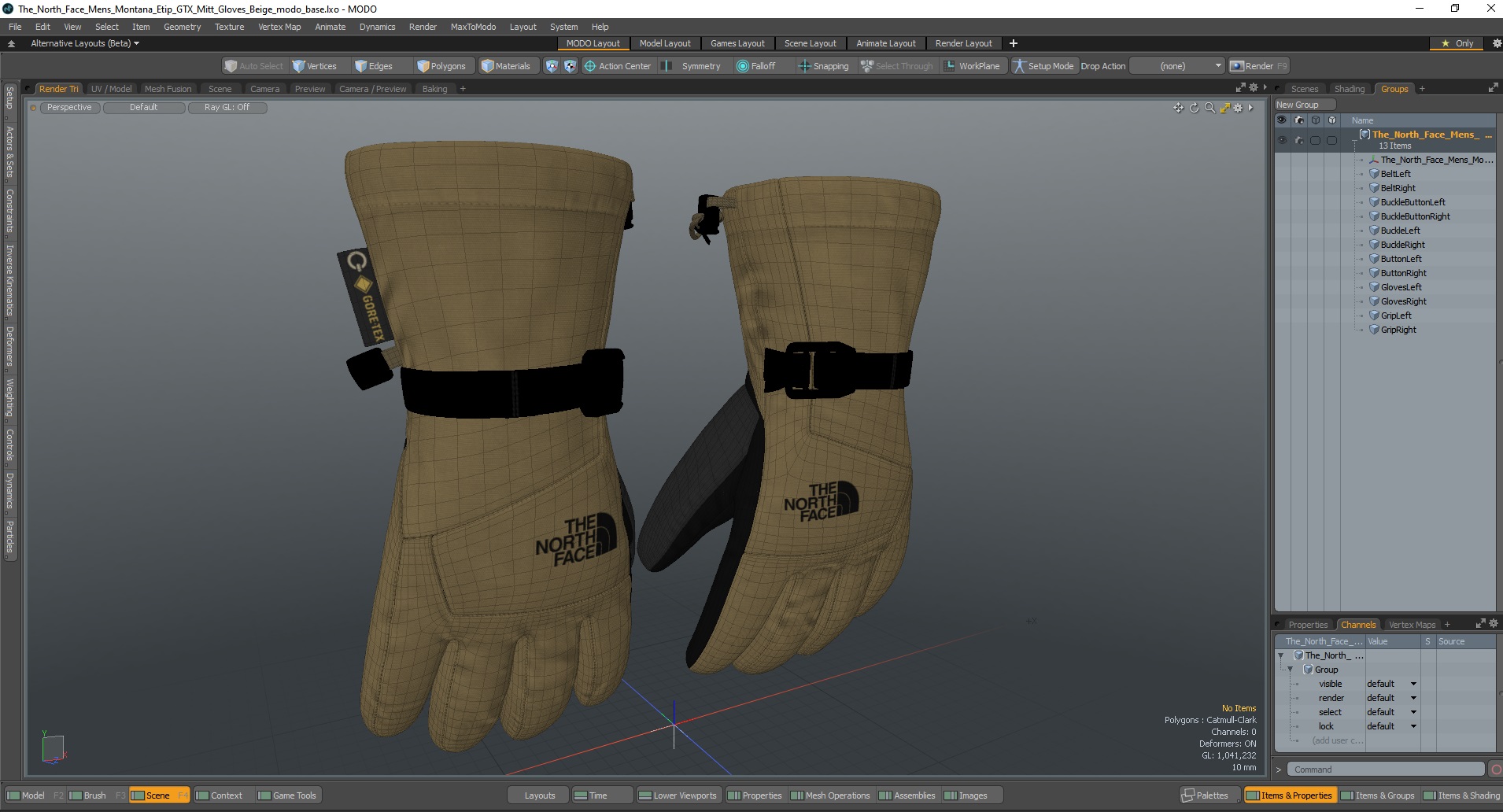
Task: Click the viewport rotate icon
Action: coord(1194,108)
